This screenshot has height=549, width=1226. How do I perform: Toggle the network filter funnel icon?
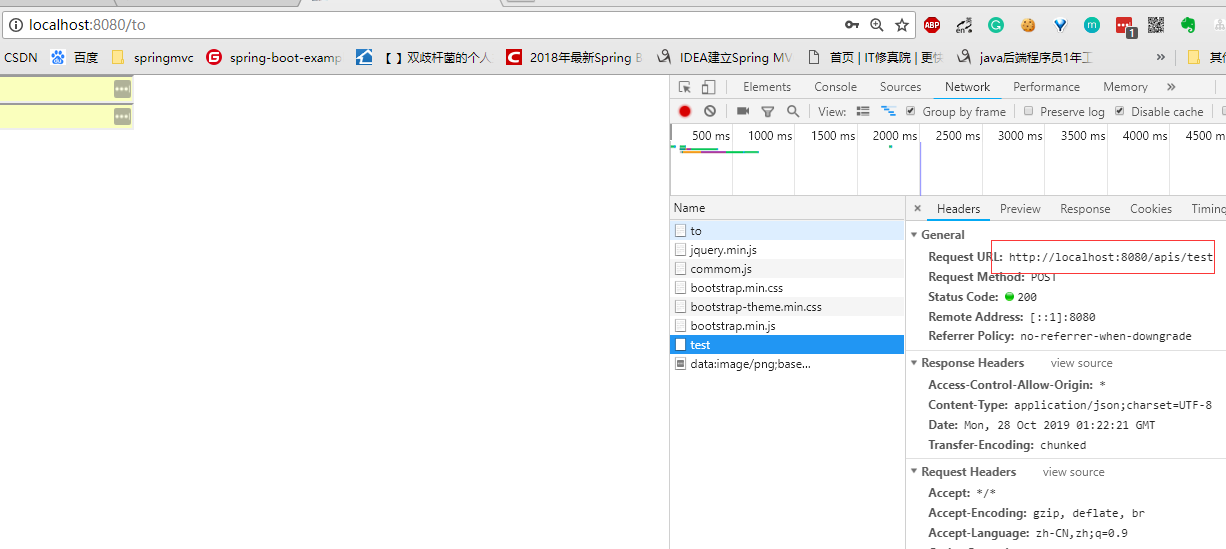pos(768,112)
